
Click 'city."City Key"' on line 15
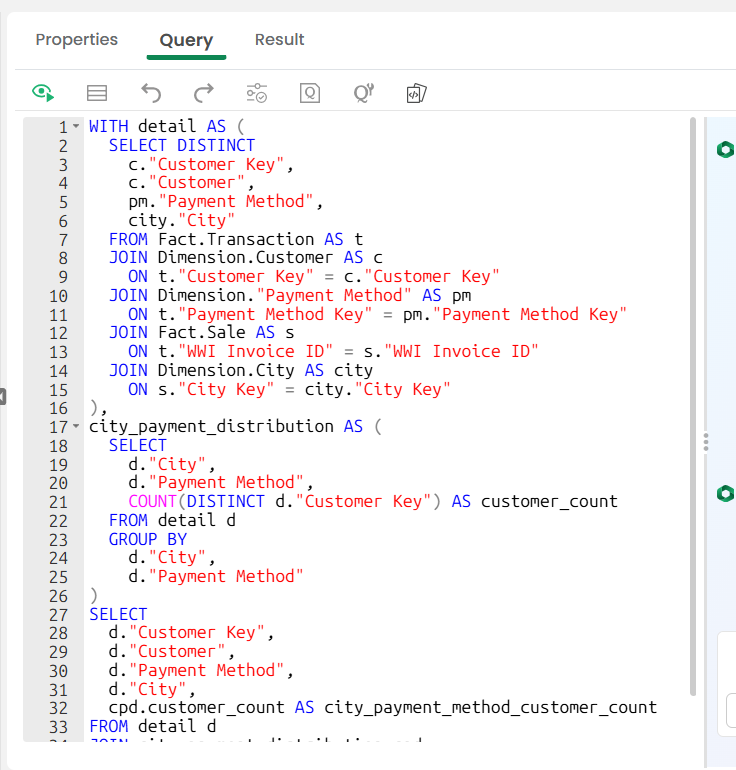[x=377, y=389]
